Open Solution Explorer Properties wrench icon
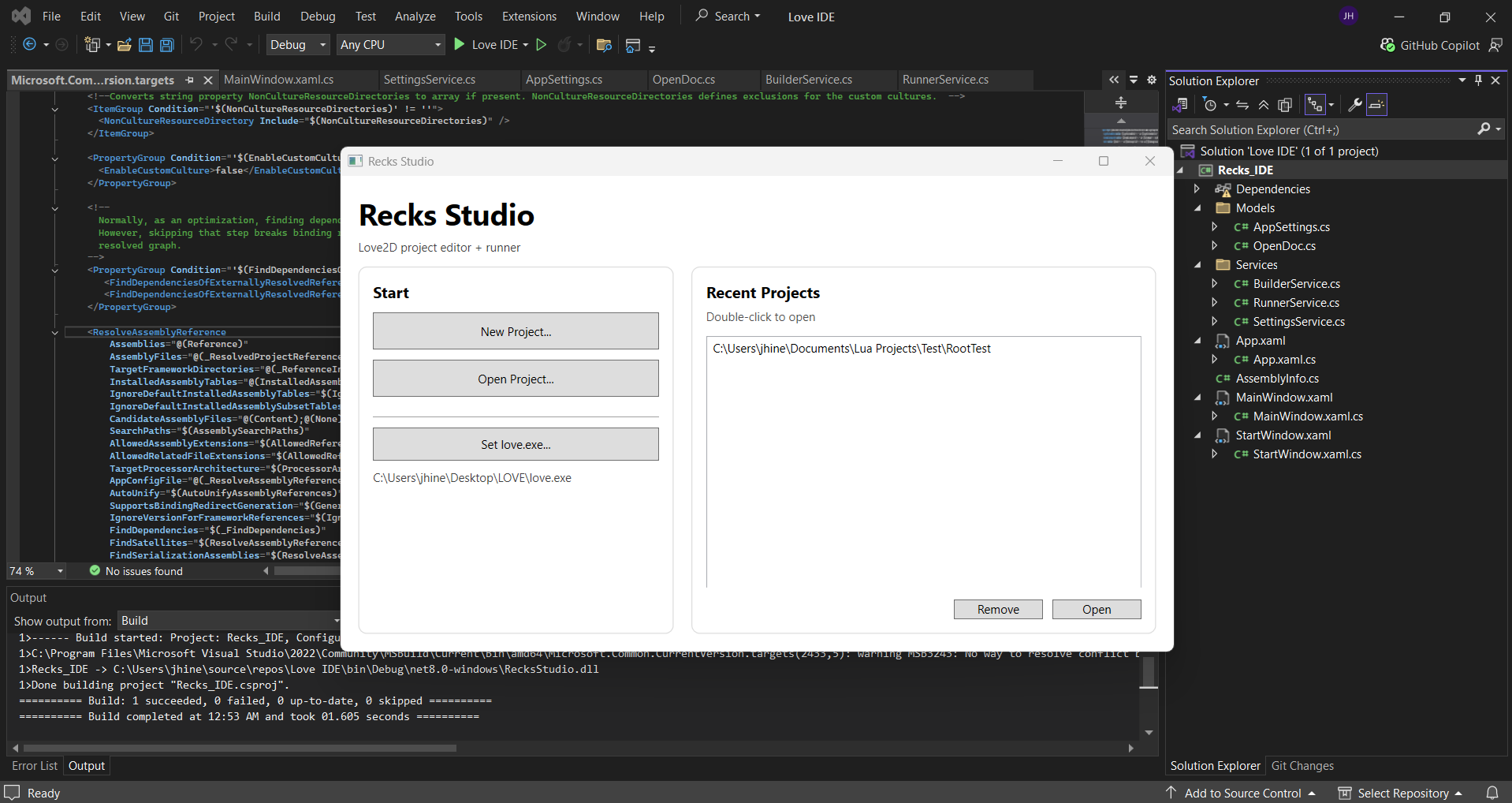1512x803 pixels. click(1355, 105)
